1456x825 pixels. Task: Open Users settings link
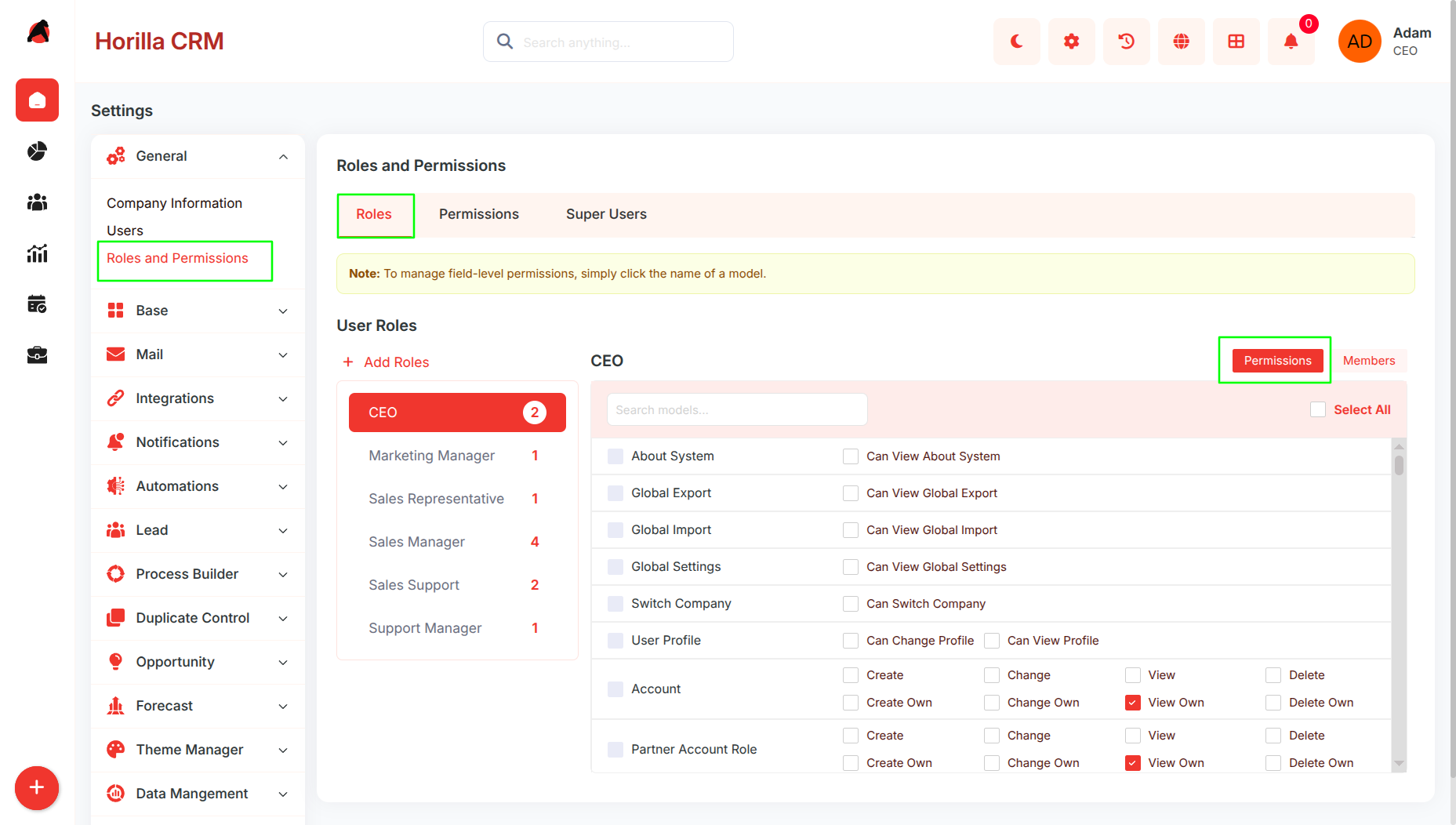coord(125,231)
